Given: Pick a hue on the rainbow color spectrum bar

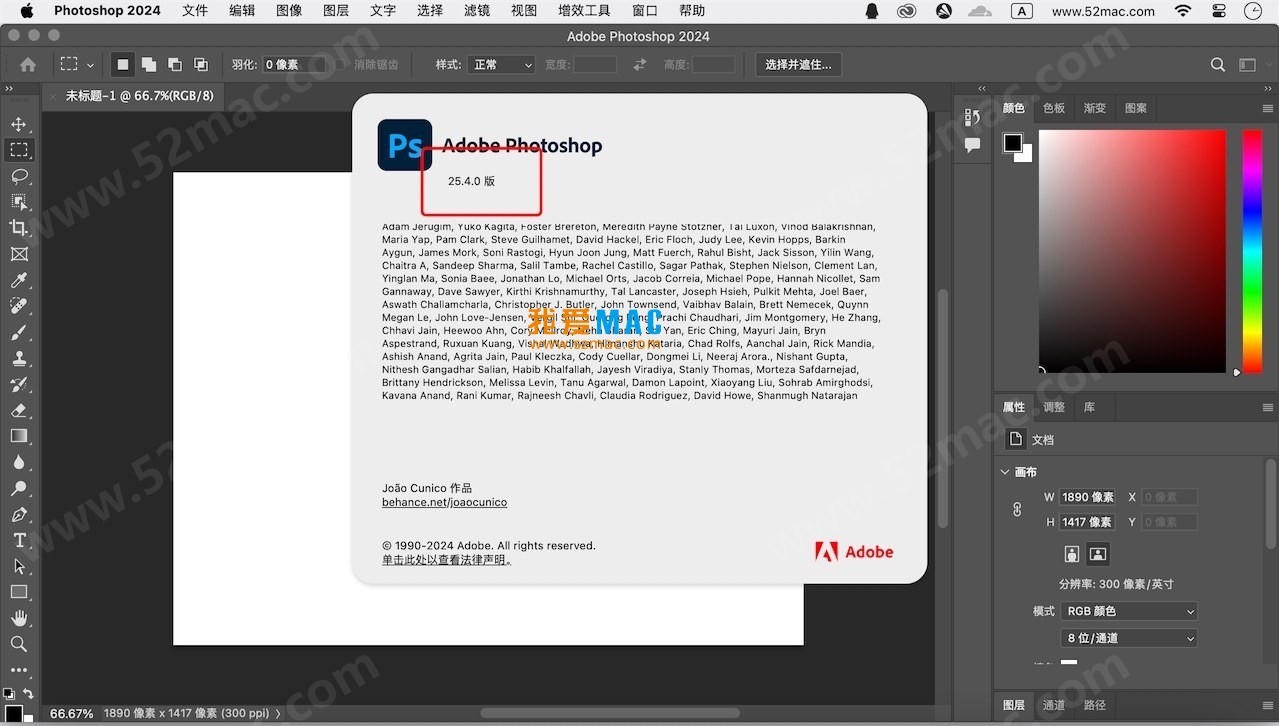Looking at the screenshot, I should coord(1253,250).
